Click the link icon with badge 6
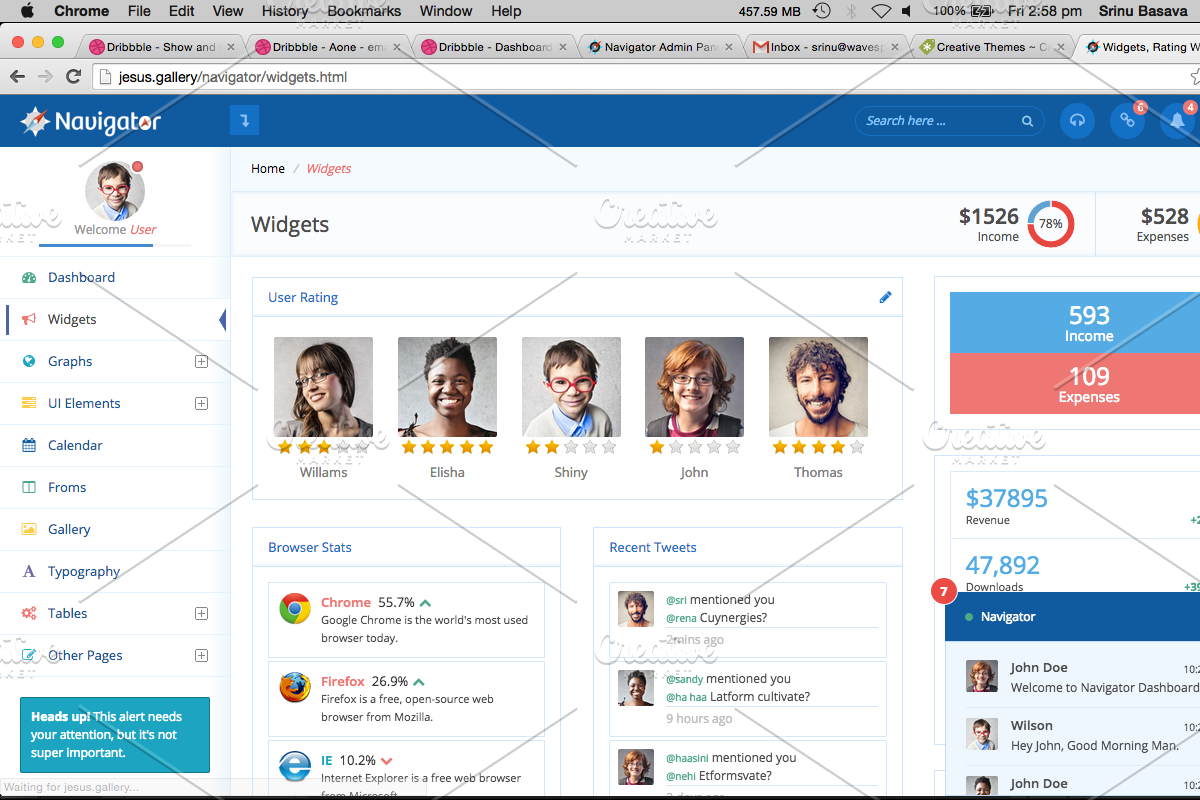The width and height of the screenshot is (1200, 800). pos(1128,120)
